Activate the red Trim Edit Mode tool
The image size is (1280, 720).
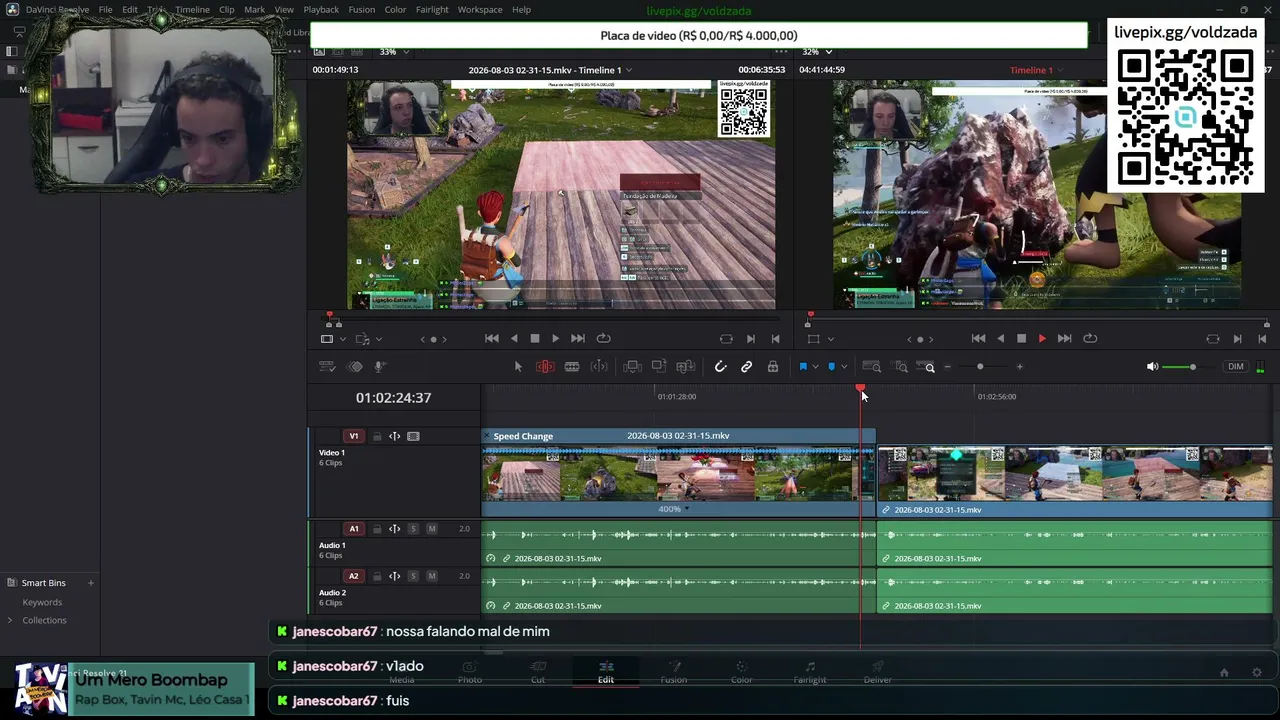point(545,367)
